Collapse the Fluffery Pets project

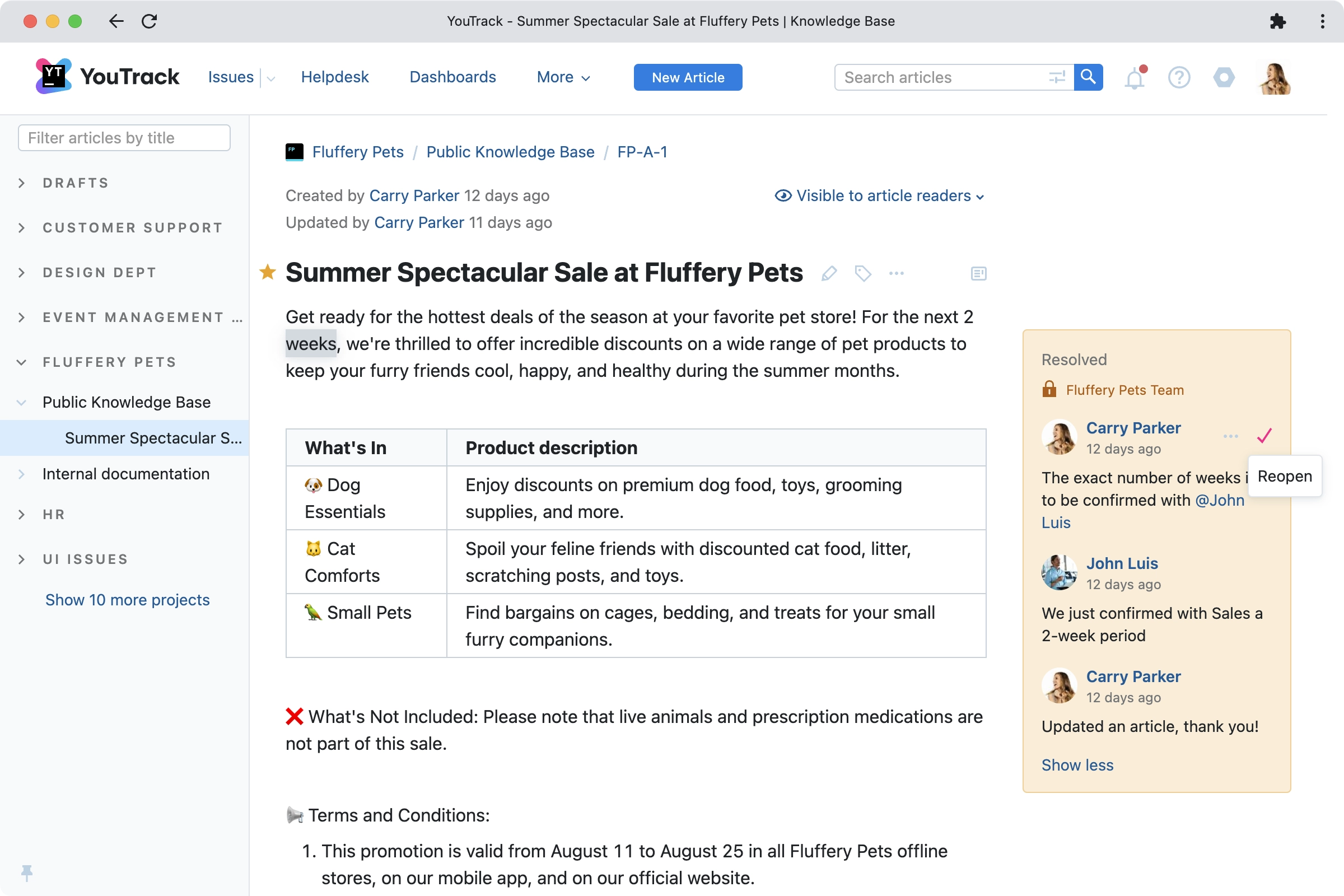click(22, 362)
